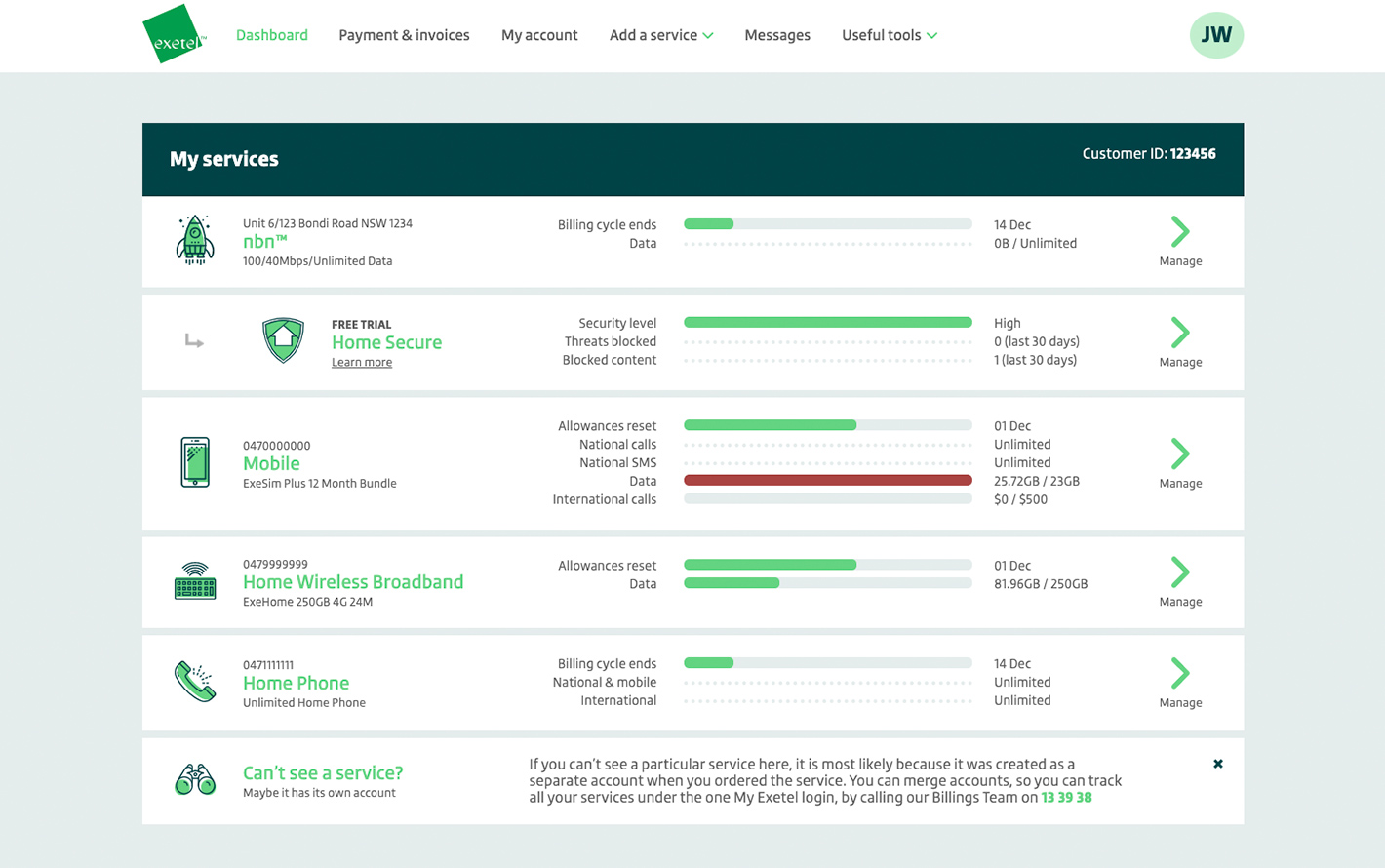Click the 13 39 38 phone number link
The height and width of the screenshot is (868, 1385).
1067,798
